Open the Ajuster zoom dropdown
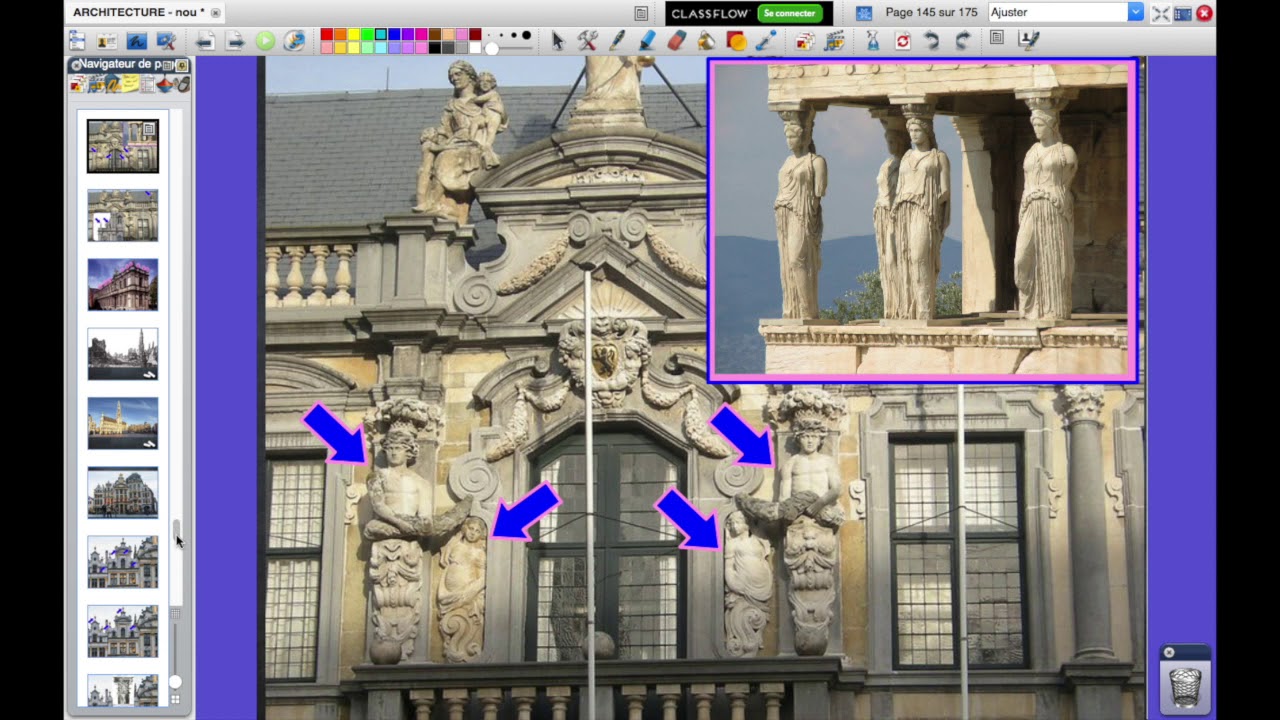The width and height of the screenshot is (1280, 720). pos(1065,12)
